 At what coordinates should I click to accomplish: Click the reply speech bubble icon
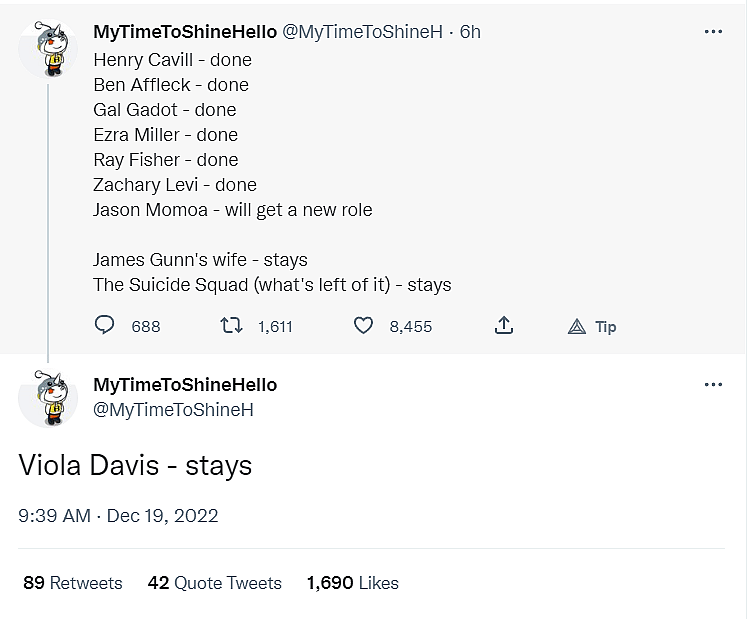click(x=105, y=326)
